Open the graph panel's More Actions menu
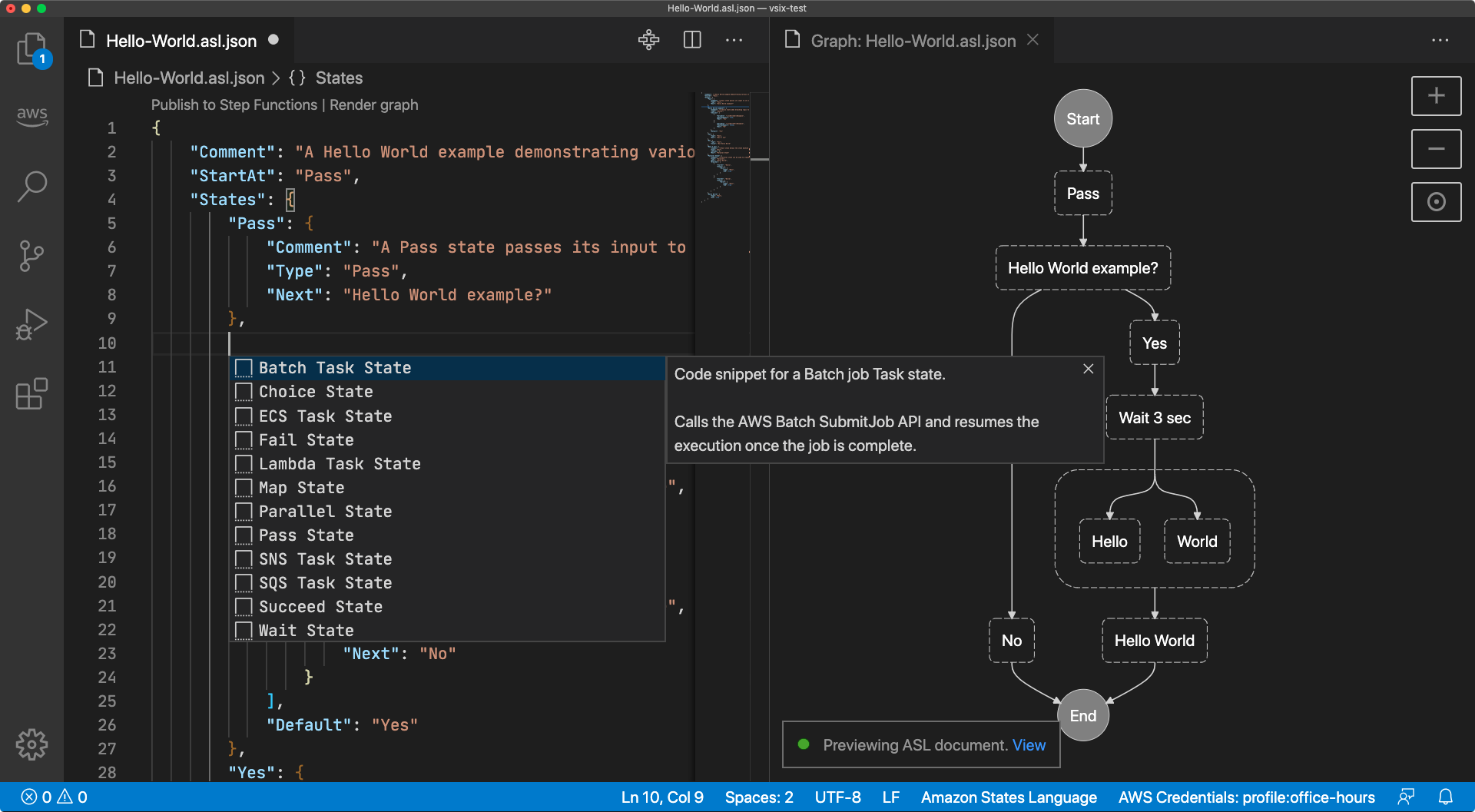1475x812 pixels. tap(1440, 40)
